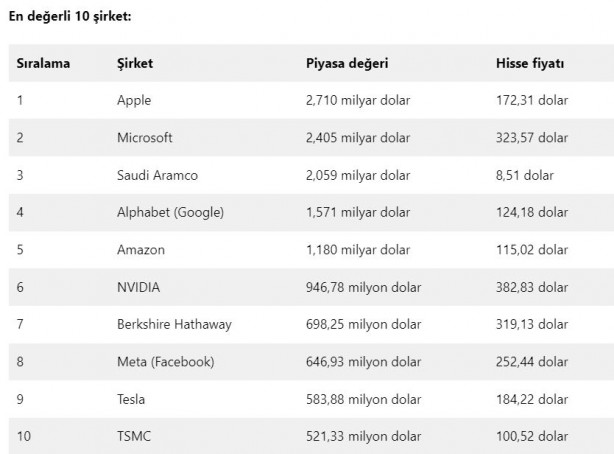Click the Hisse fiyatı column header
Viewport: 614px width, 454px height.
coord(530,64)
